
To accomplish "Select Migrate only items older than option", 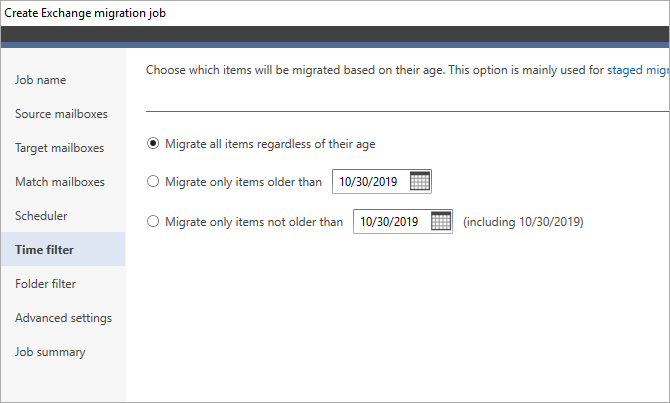I will point(153,181).
